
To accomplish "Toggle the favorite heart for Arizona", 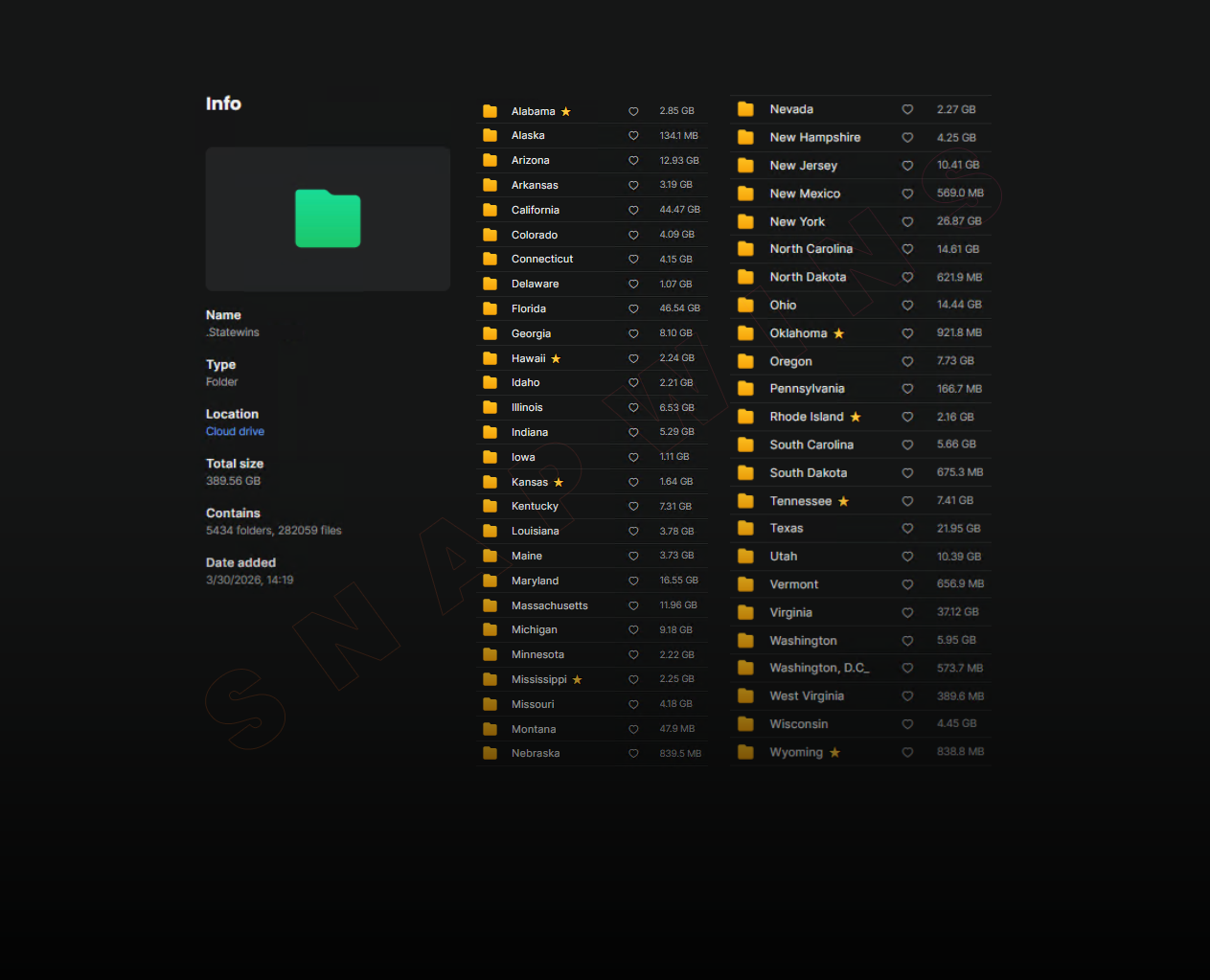I will tap(633, 161).
